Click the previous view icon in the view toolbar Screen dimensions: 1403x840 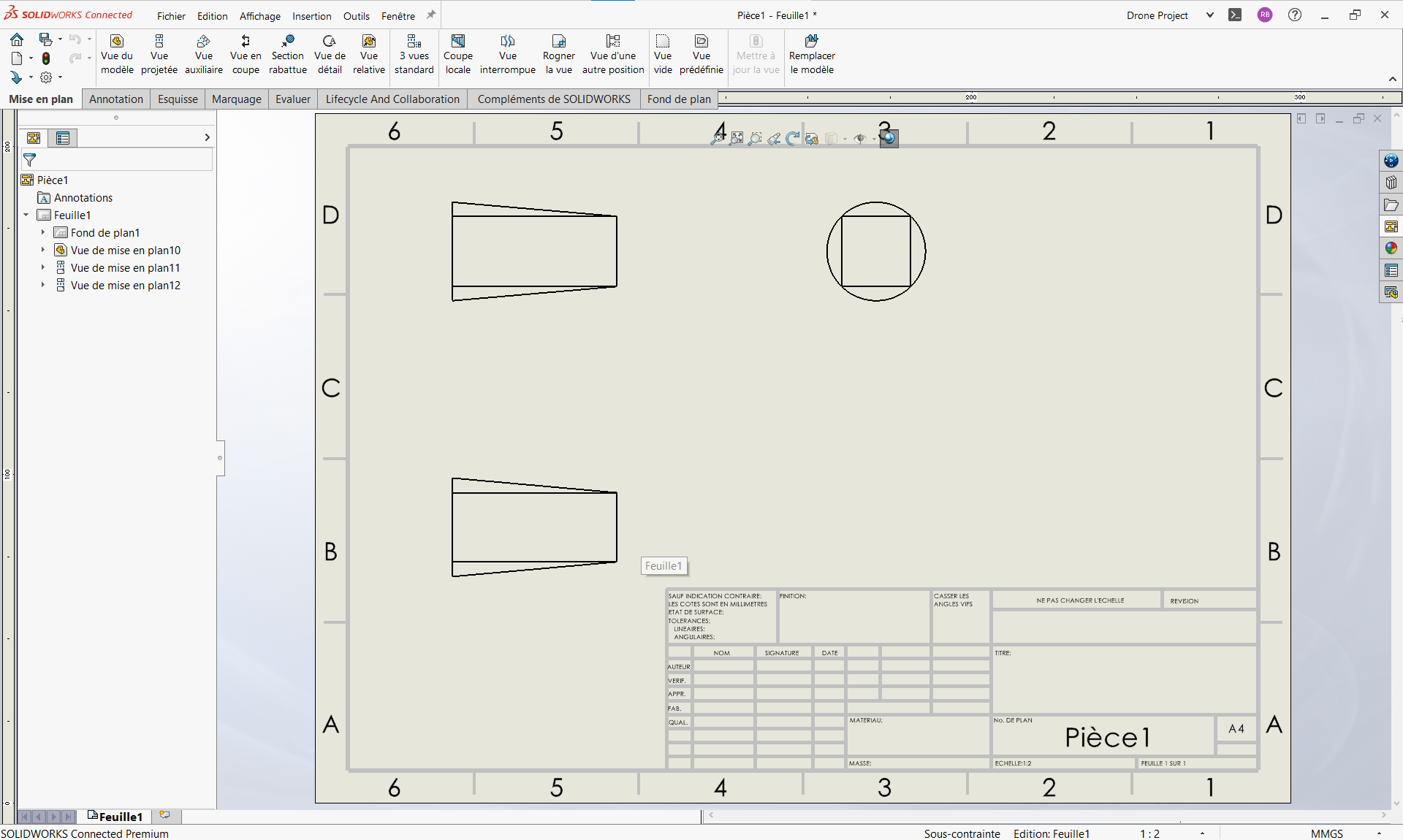click(774, 138)
